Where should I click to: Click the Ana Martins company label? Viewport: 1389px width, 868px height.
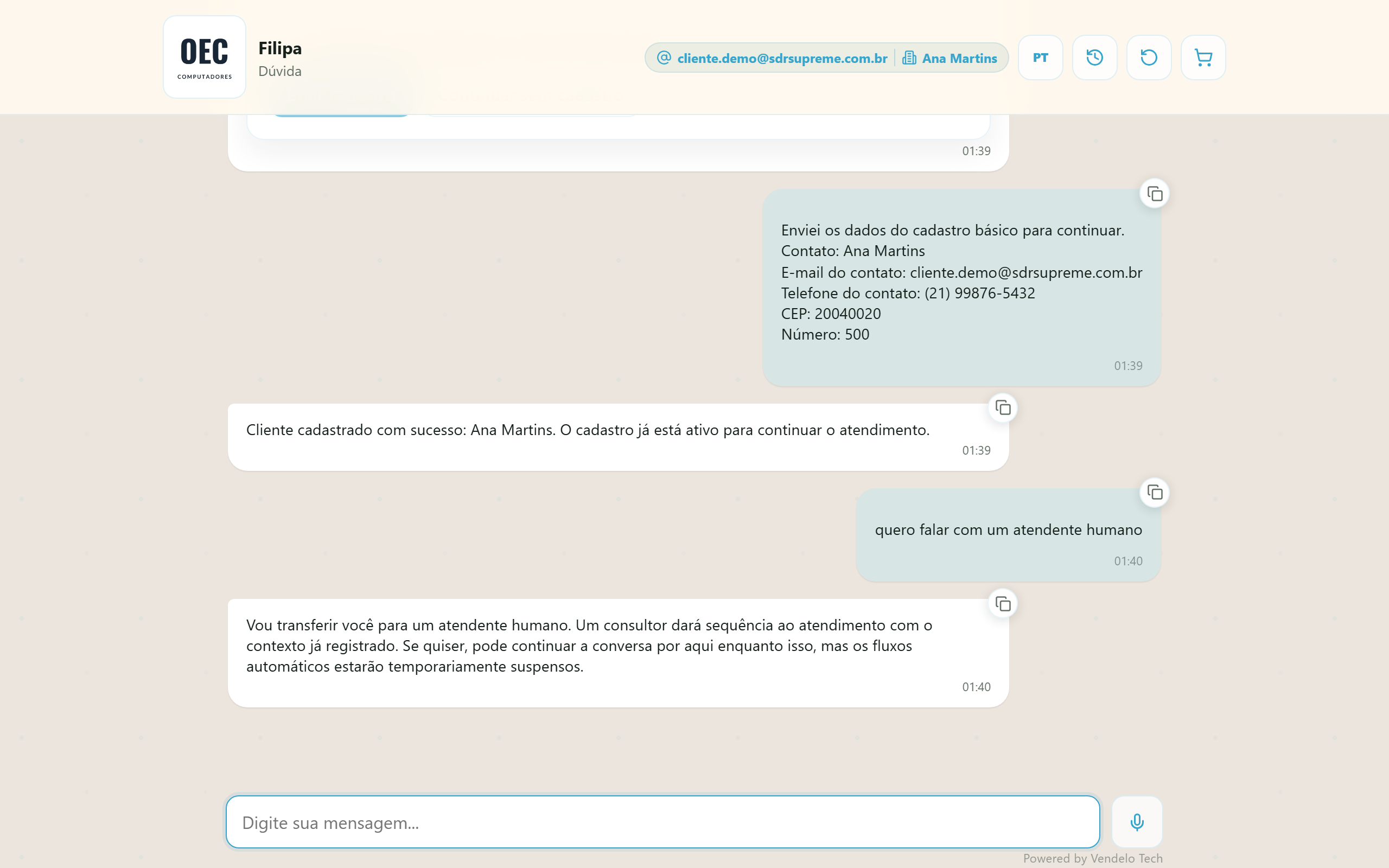(959, 58)
